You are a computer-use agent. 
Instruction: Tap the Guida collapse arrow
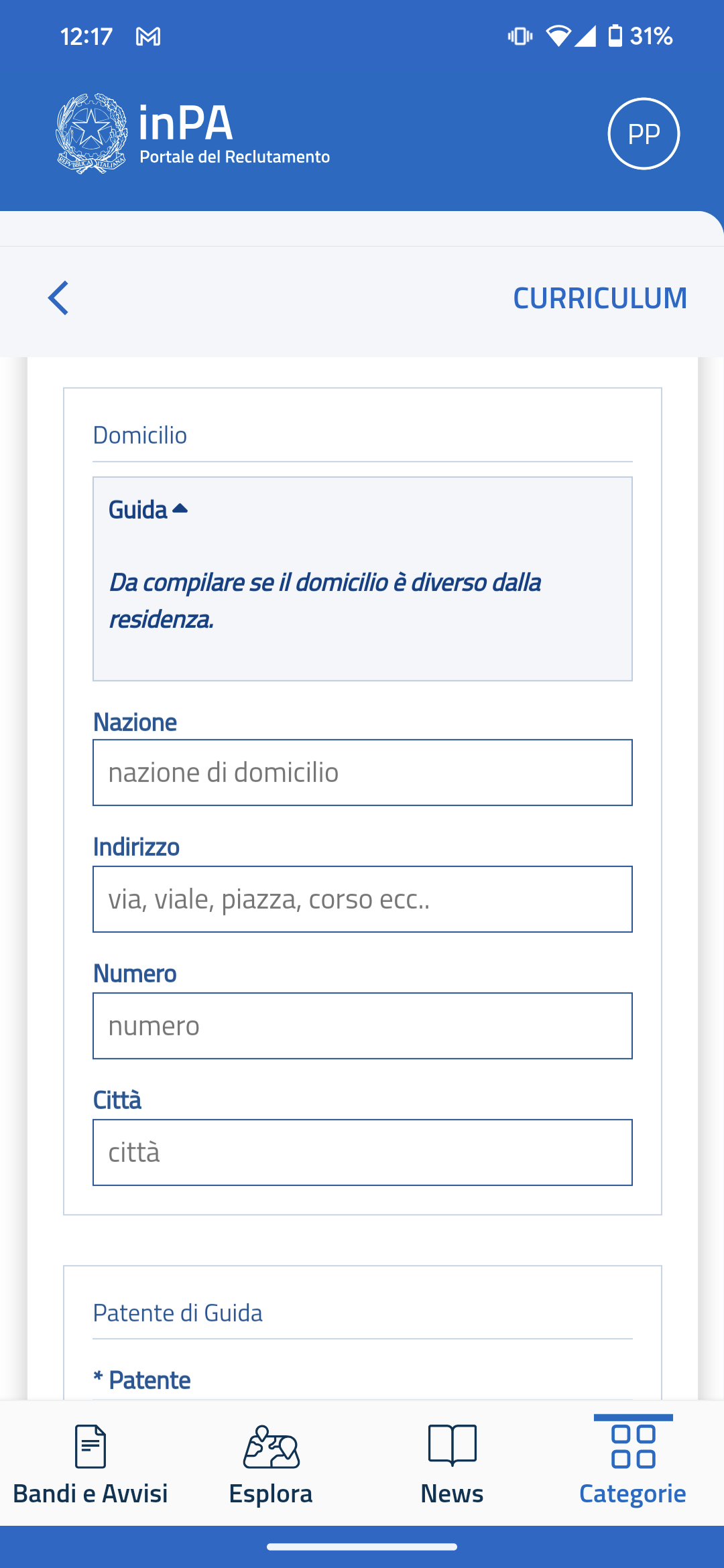point(180,509)
